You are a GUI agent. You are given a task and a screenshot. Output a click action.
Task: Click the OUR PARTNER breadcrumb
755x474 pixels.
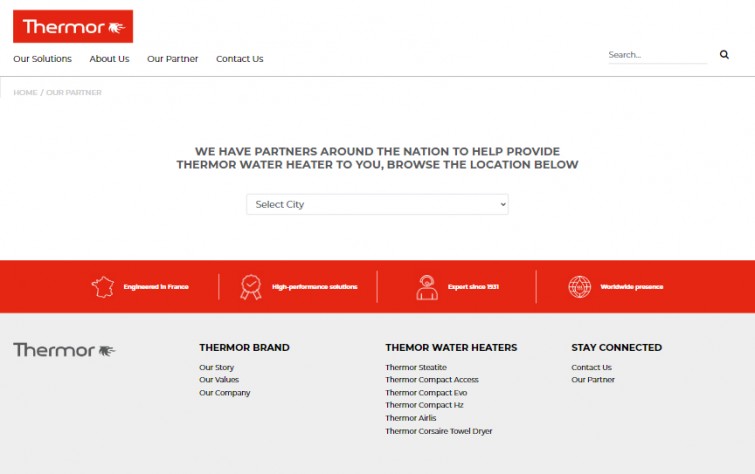[74, 92]
